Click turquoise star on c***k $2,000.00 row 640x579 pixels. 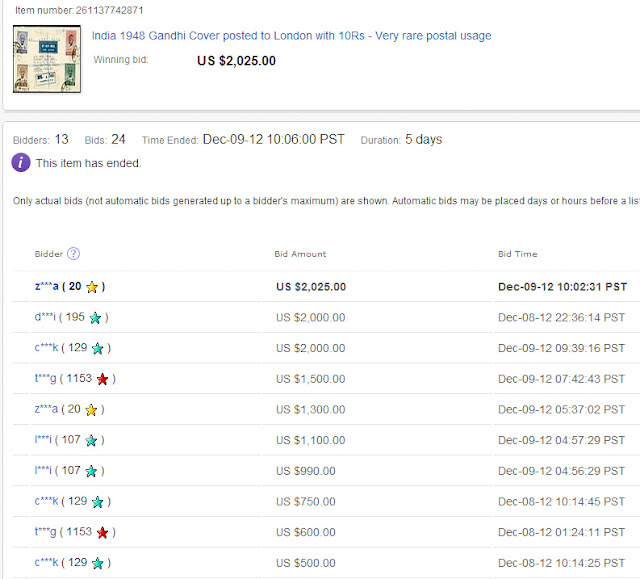98,348
